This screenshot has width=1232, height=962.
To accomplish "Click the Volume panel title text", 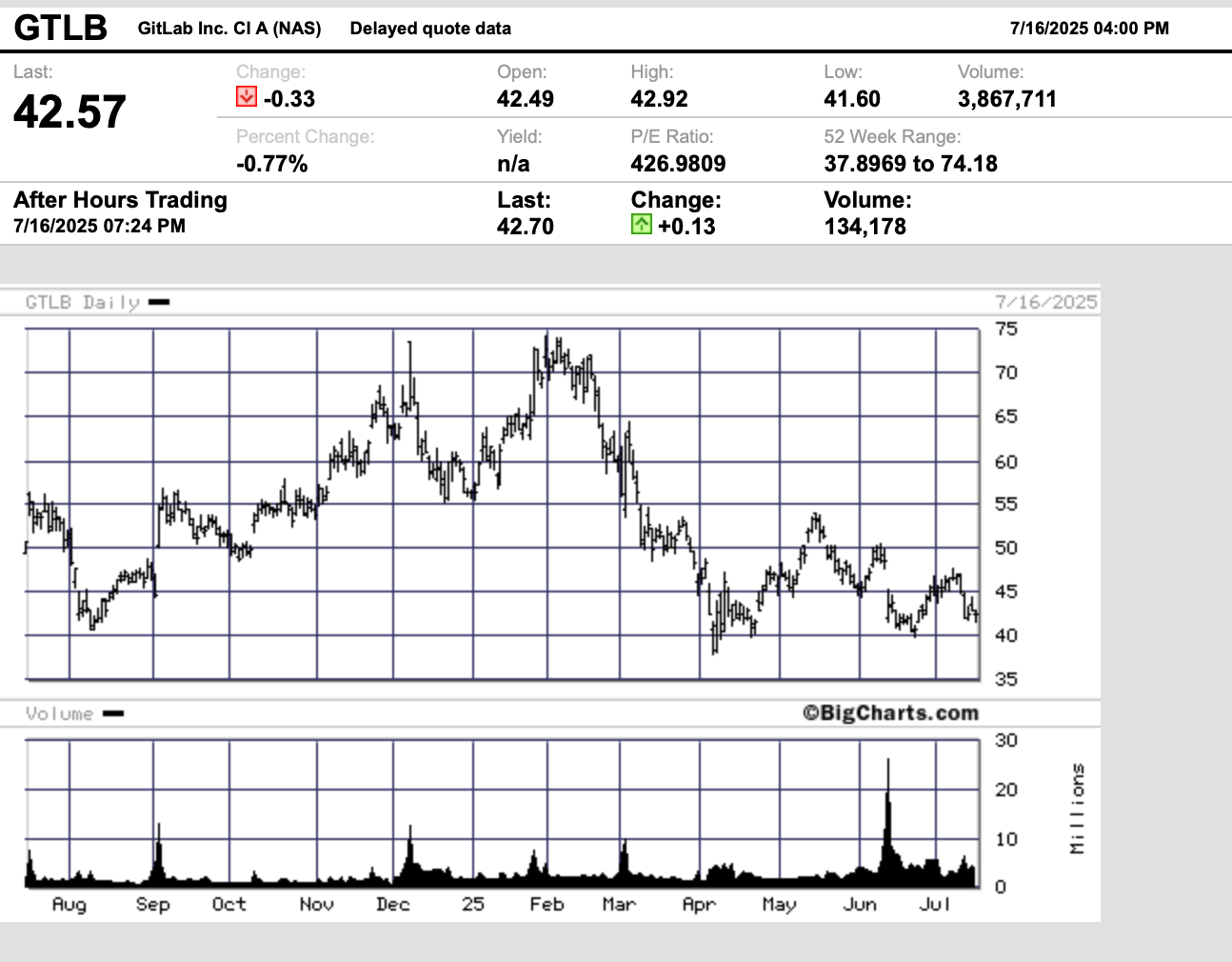I will pyautogui.click(x=60, y=713).
